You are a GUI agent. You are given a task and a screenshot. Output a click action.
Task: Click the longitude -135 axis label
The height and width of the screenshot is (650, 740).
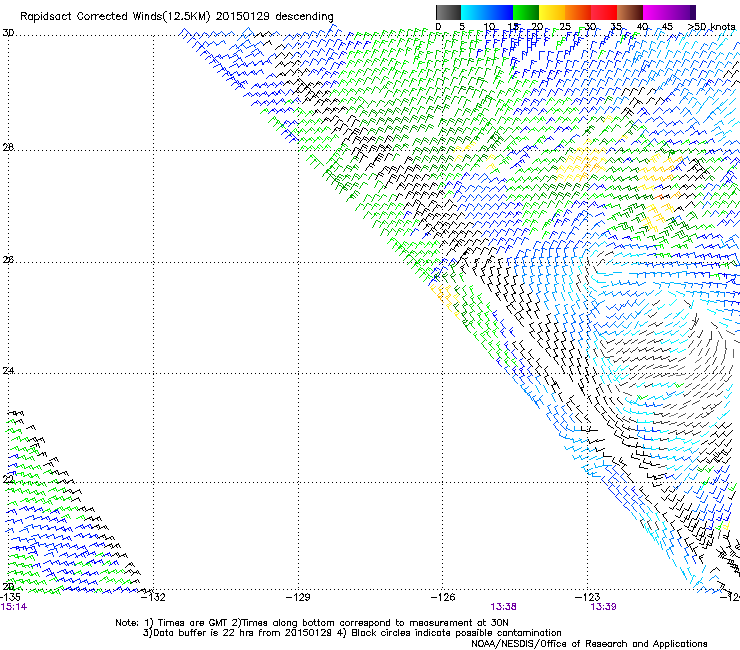coord(10,597)
